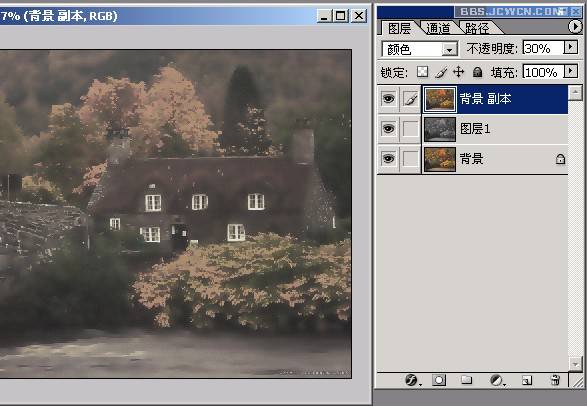The height and width of the screenshot is (406, 587).
Task: Hide the 背景 副本 layer
Action: pos(388,99)
